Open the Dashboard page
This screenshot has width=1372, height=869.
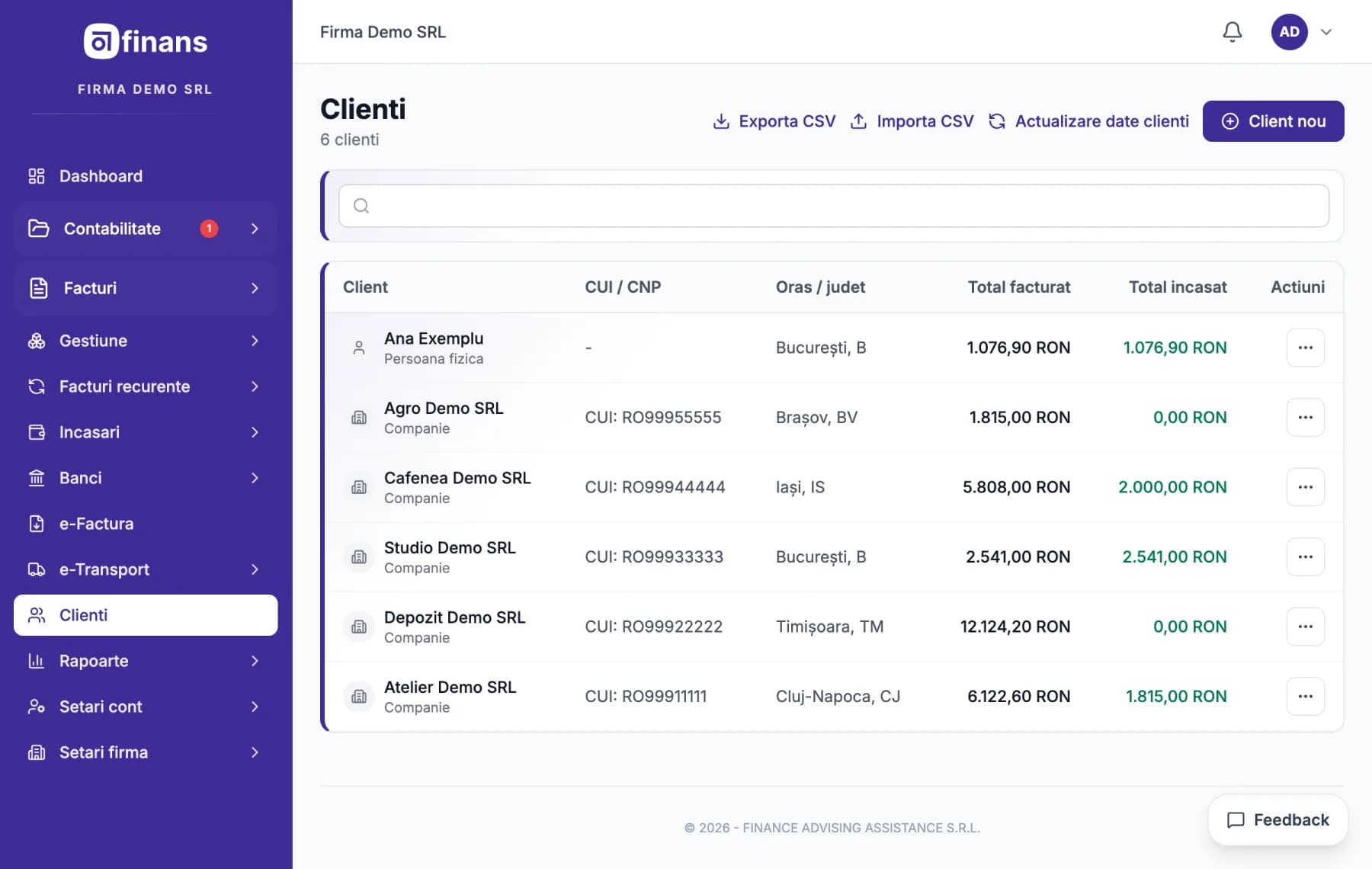coord(146,176)
